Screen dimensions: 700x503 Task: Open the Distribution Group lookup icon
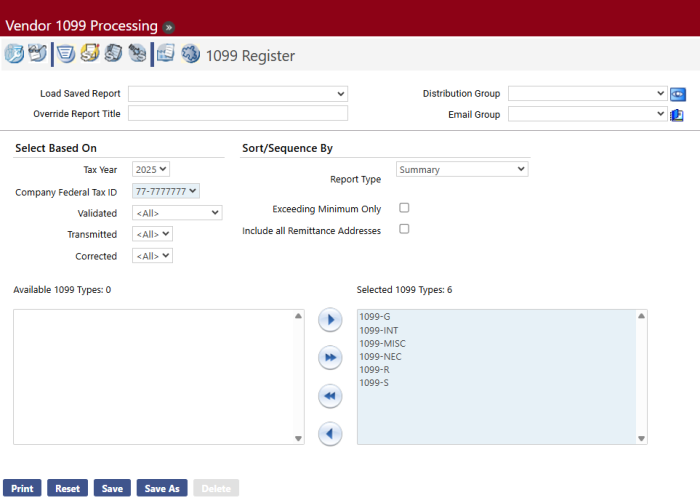(x=678, y=94)
